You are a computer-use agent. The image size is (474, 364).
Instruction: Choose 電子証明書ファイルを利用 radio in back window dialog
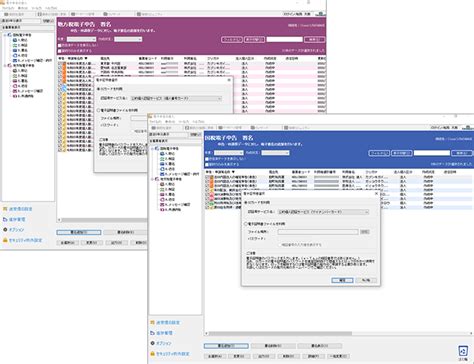(99, 110)
